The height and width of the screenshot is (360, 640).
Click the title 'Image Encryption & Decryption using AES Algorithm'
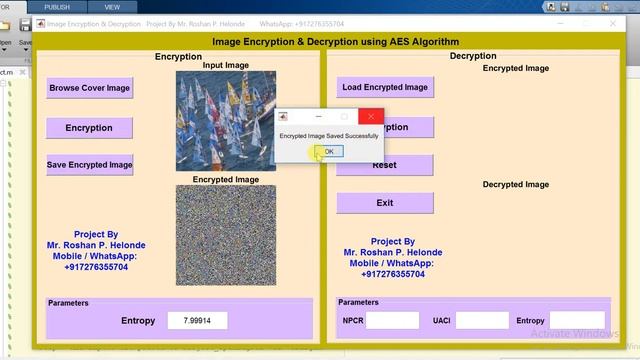click(336, 42)
